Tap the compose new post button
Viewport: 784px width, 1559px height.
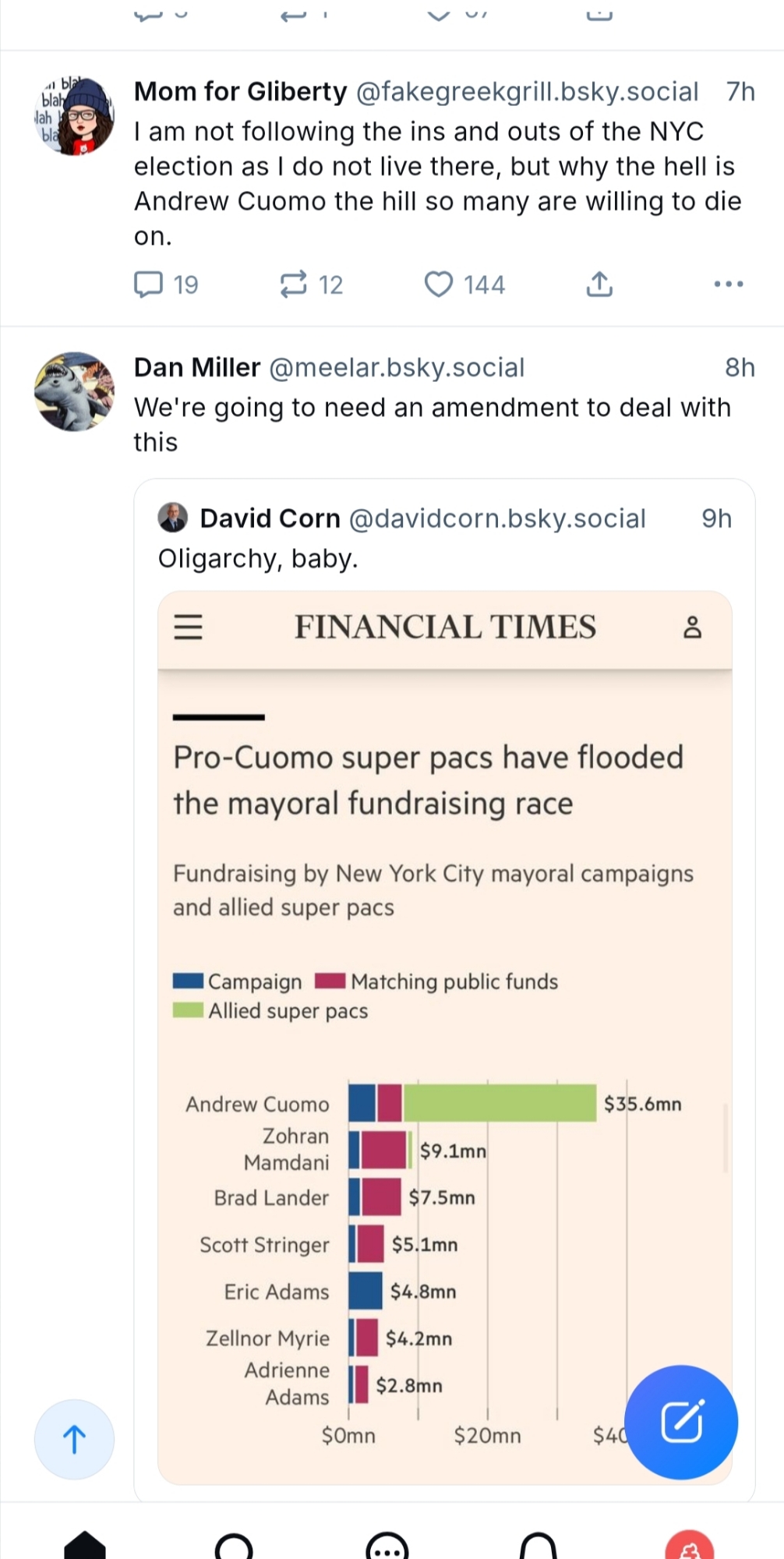tap(681, 1421)
